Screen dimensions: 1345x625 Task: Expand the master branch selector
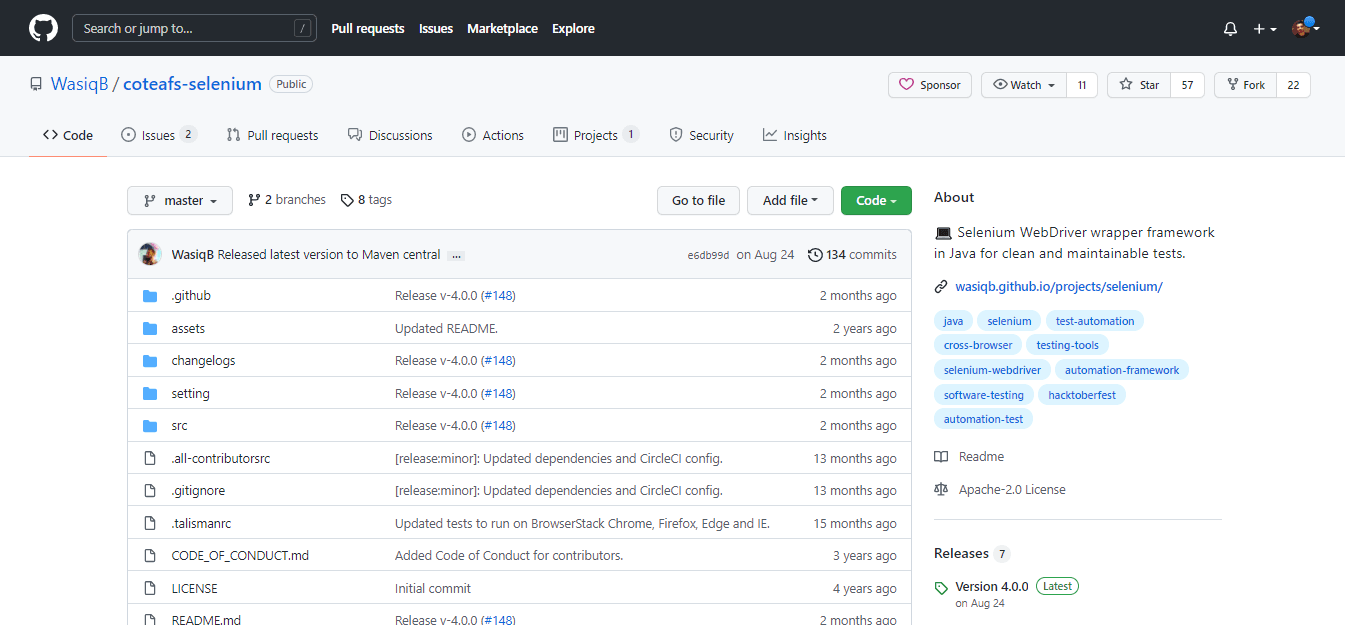180,200
